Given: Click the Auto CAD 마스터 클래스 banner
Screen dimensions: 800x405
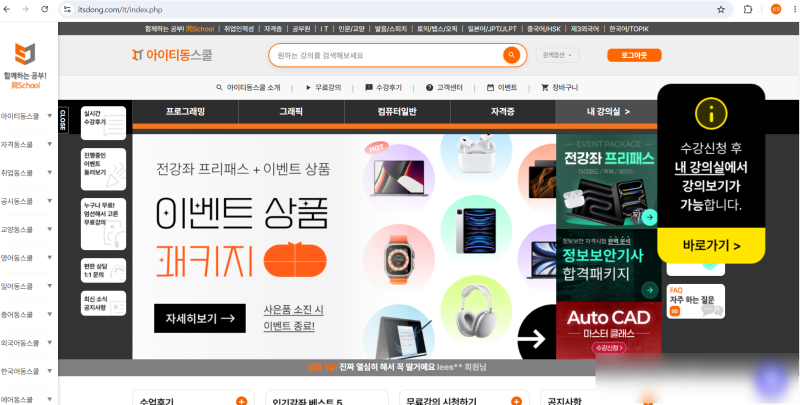Looking at the screenshot, I should coord(609,330).
